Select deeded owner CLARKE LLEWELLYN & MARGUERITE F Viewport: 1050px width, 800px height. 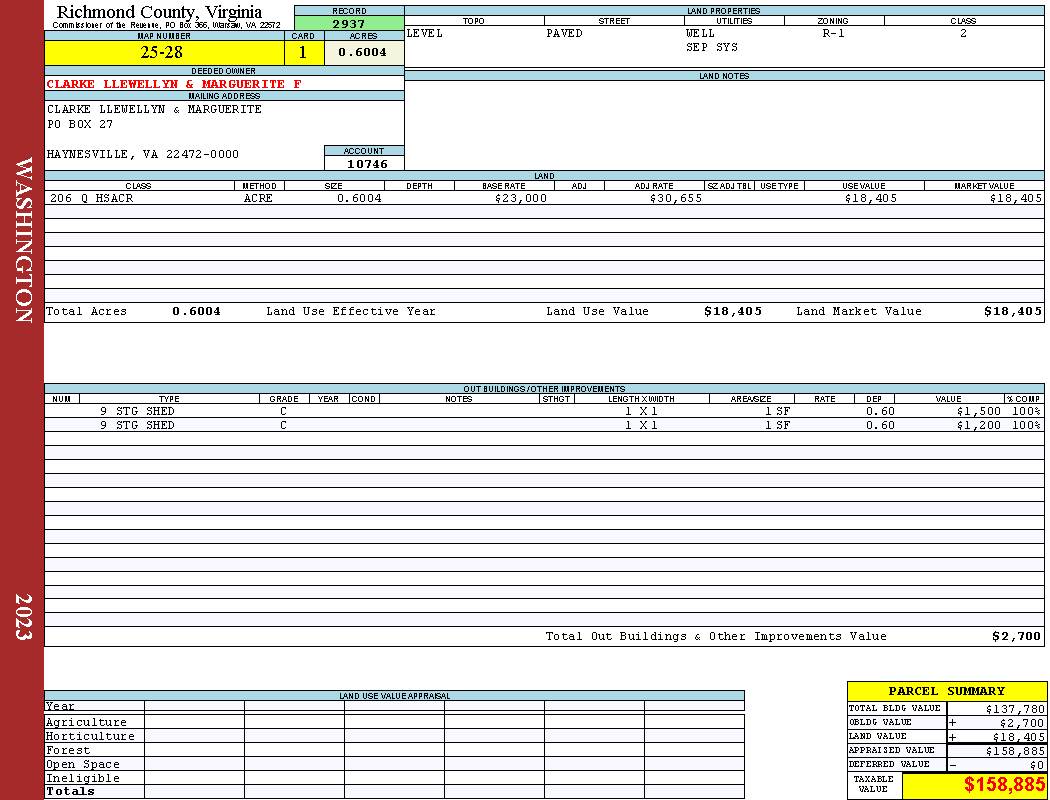[x=174, y=84]
